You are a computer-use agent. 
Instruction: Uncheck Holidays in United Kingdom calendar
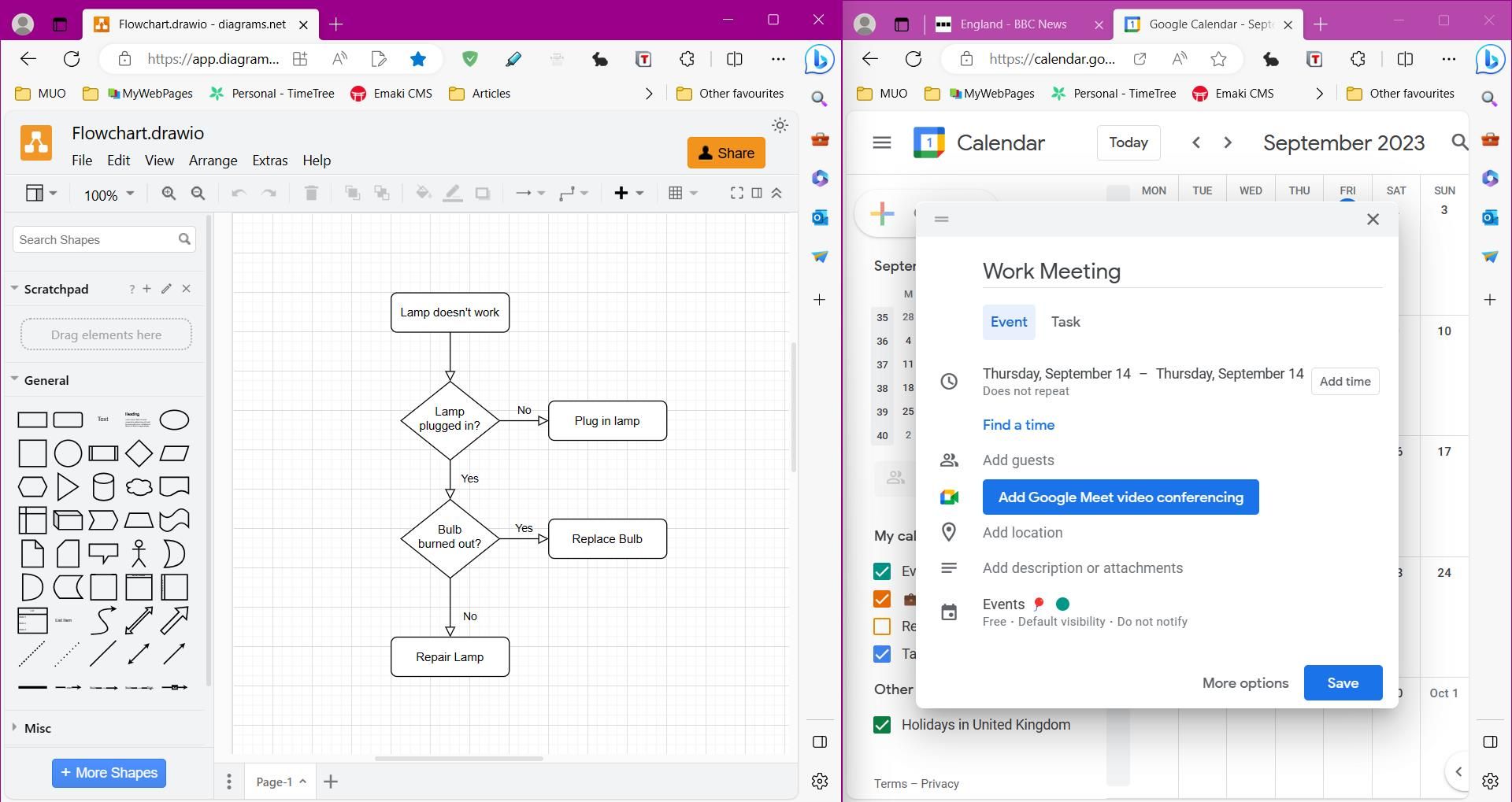click(x=882, y=725)
